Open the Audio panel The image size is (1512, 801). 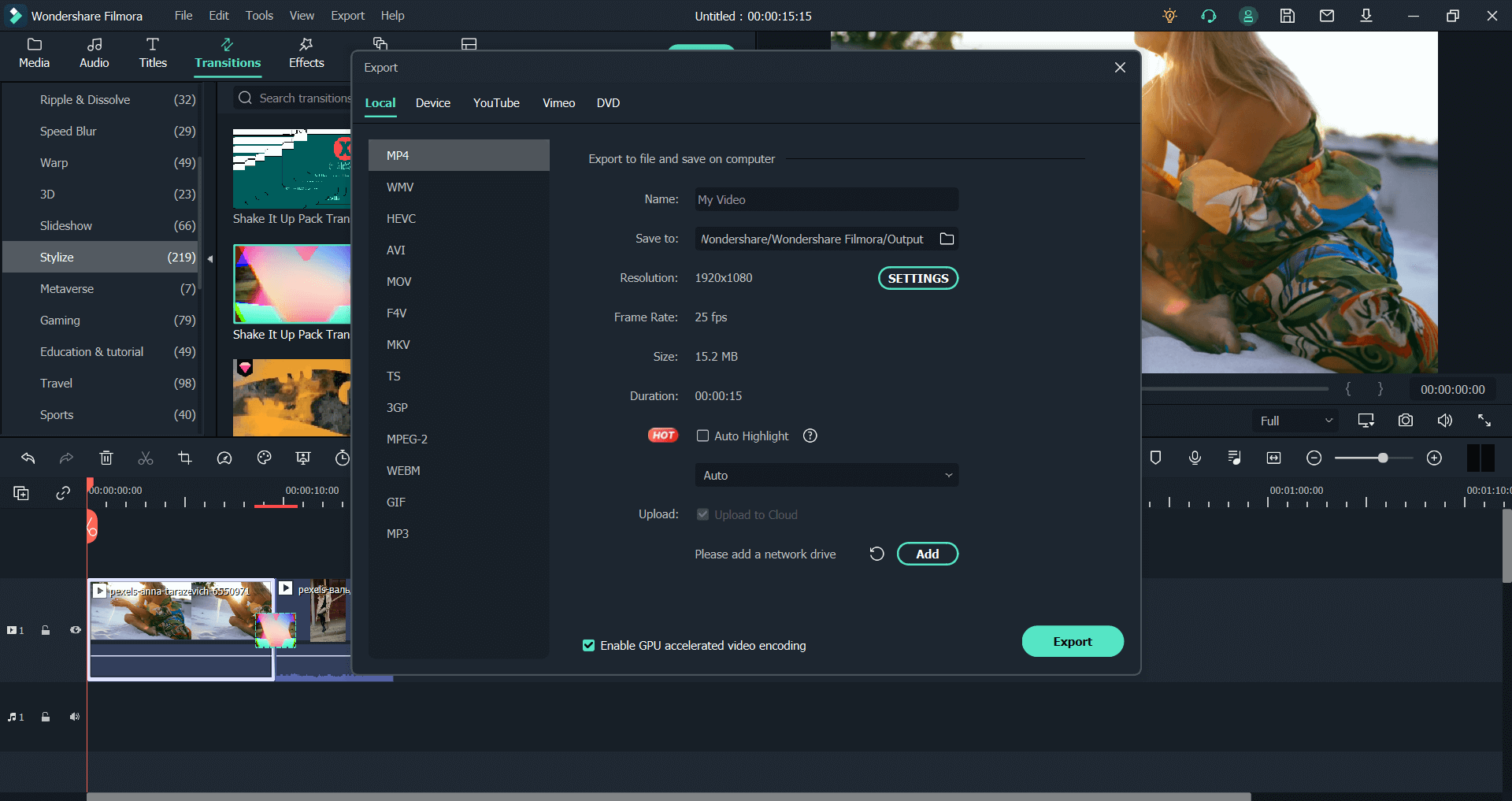(94, 53)
